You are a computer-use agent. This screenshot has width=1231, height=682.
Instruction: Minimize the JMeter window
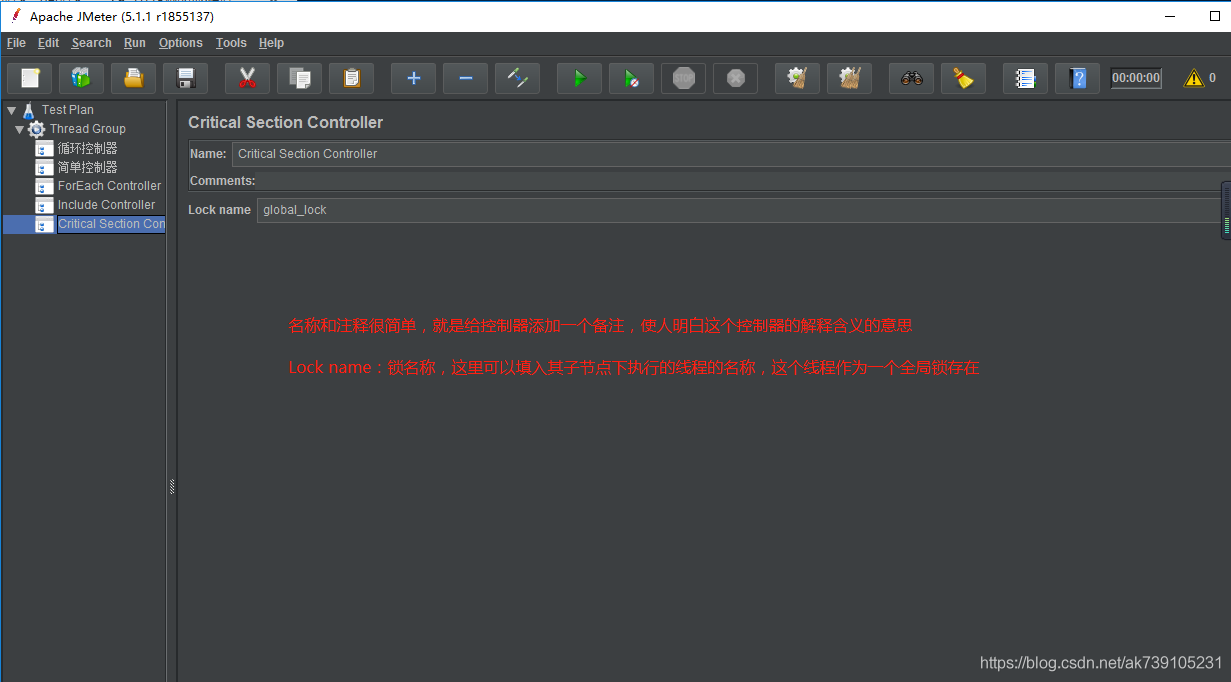tap(1169, 16)
